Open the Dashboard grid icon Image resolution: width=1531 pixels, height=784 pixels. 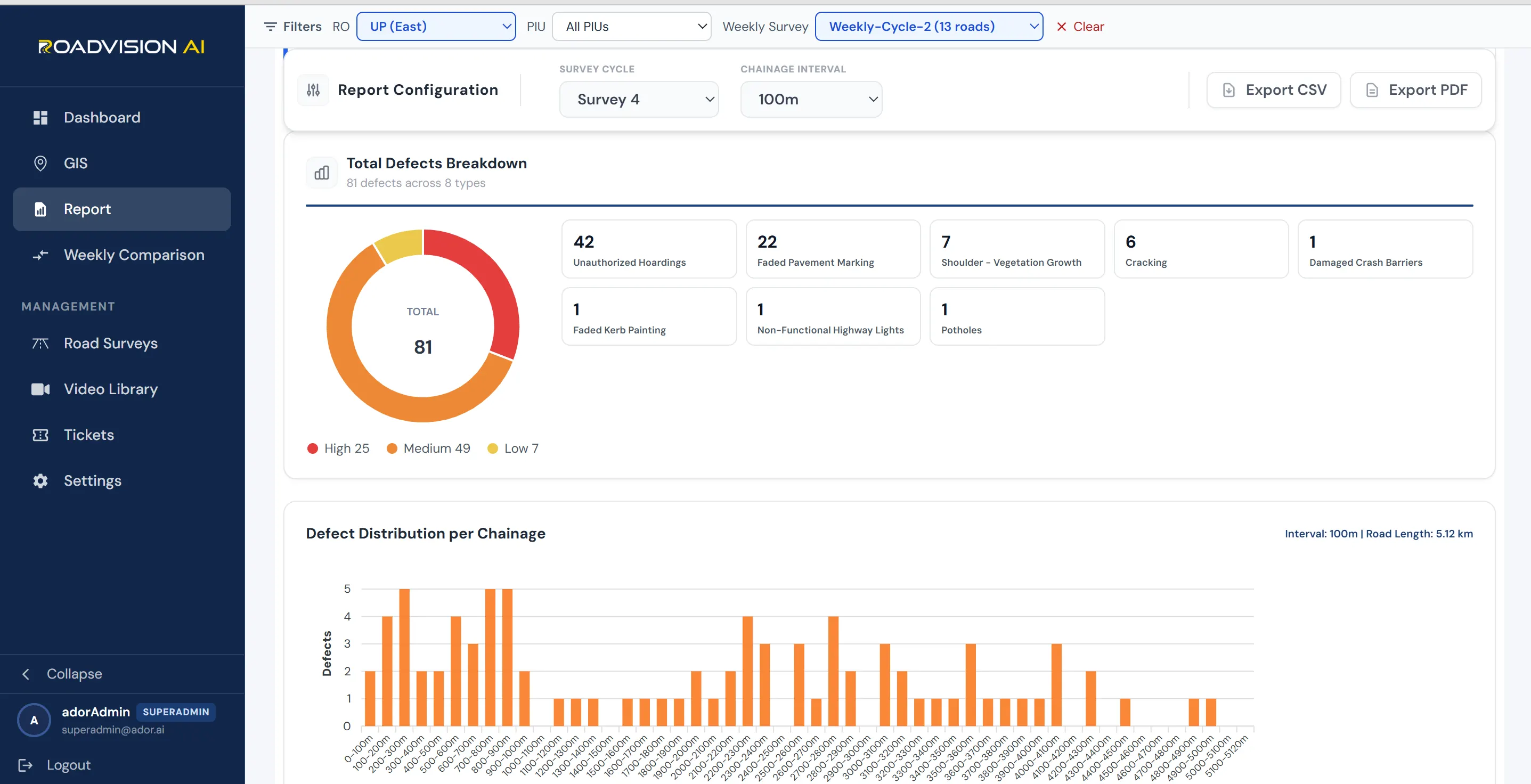pos(40,118)
